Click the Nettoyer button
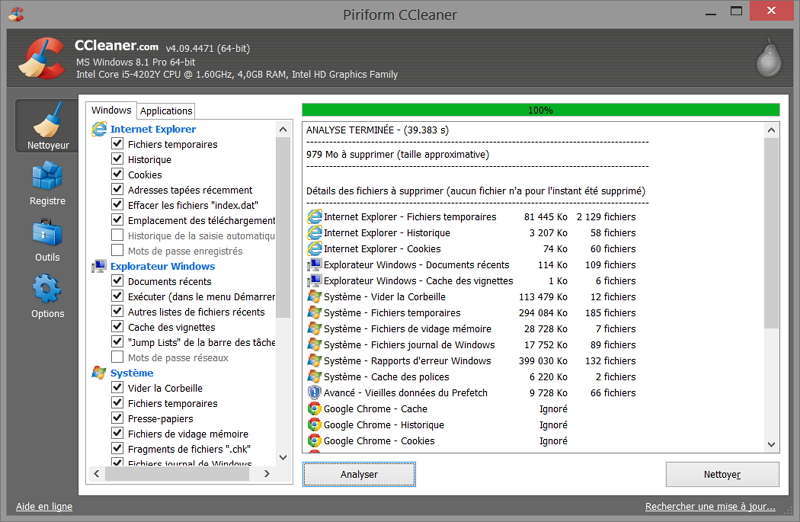Image resolution: width=800 pixels, height=522 pixels. coord(722,475)
